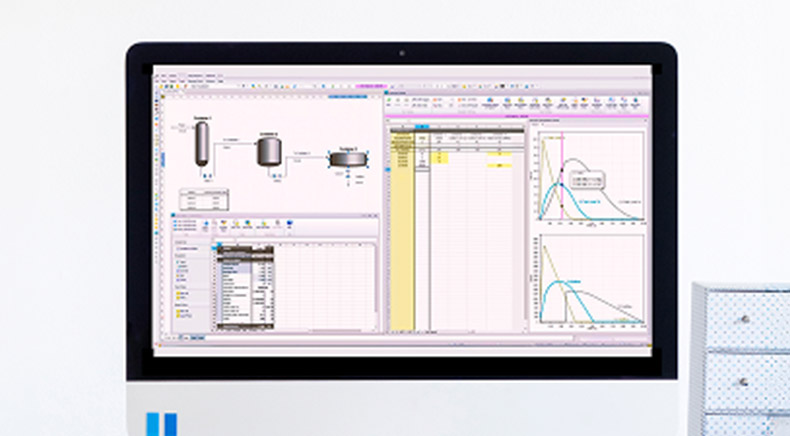Select the blue highlighted sheet tab at the bottom left

point(198,337)
